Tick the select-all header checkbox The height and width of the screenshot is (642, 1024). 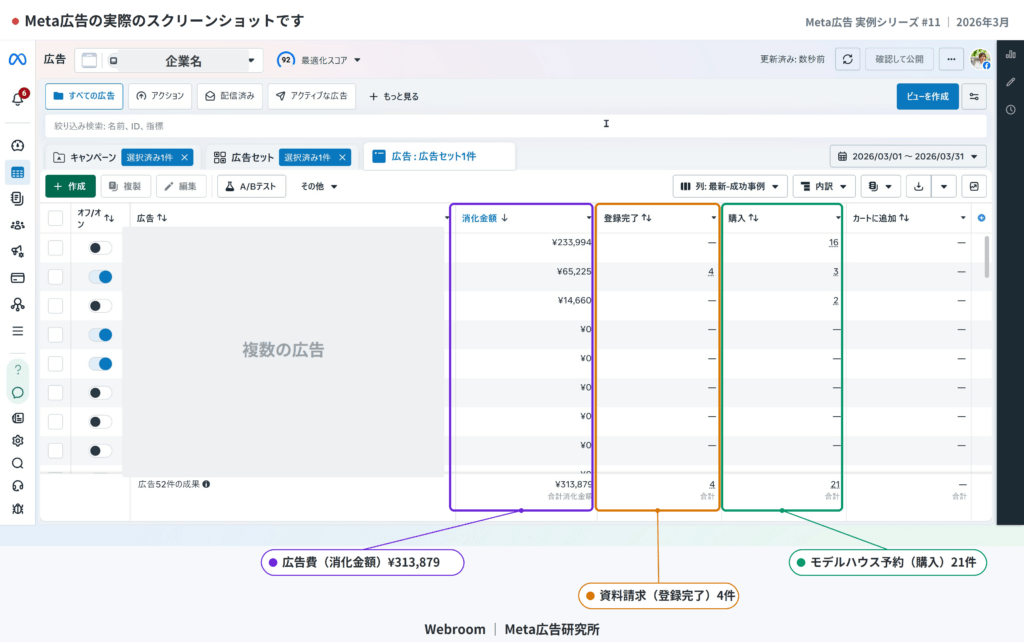(56, 218)
